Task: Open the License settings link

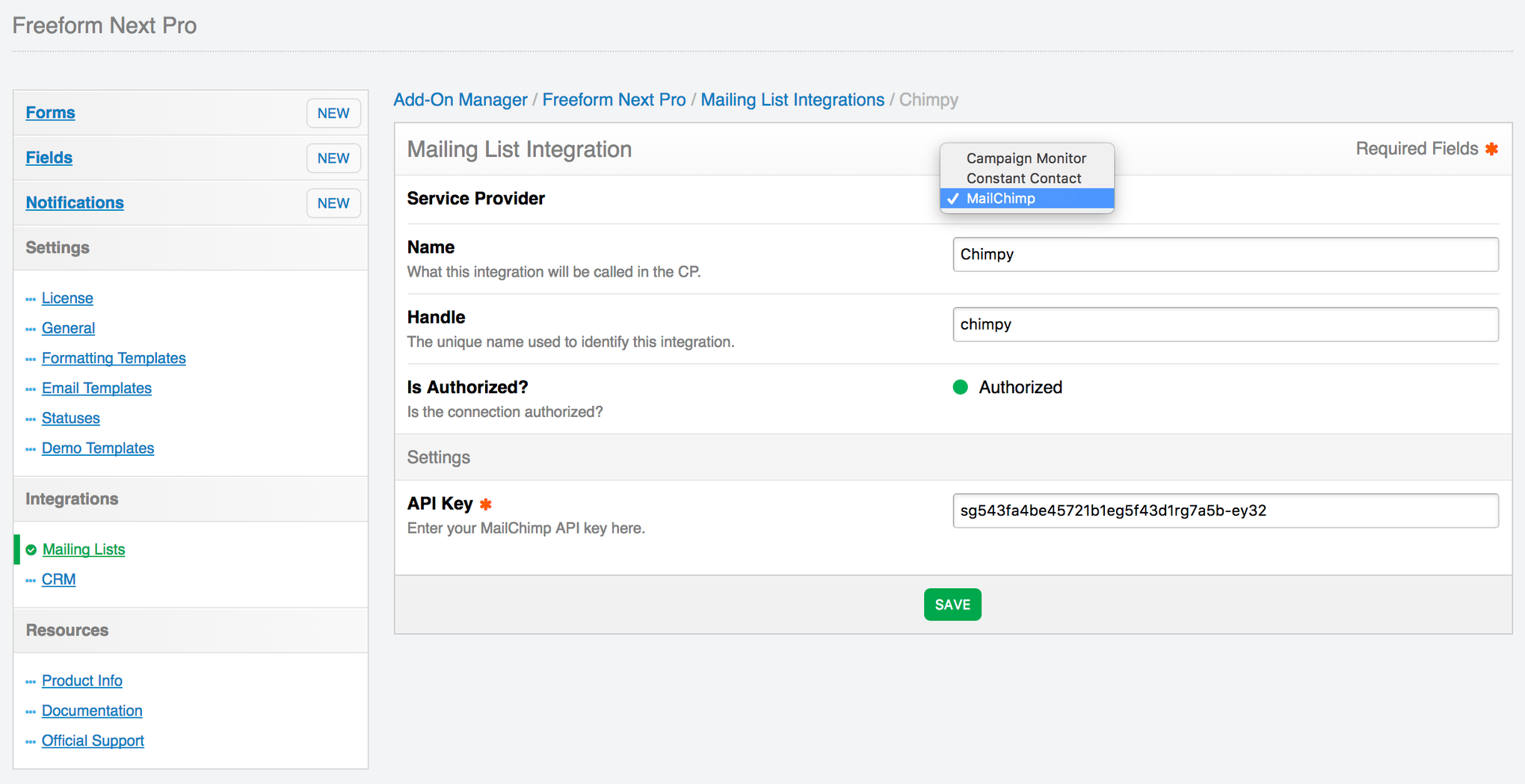Action: tap(67, 298)
